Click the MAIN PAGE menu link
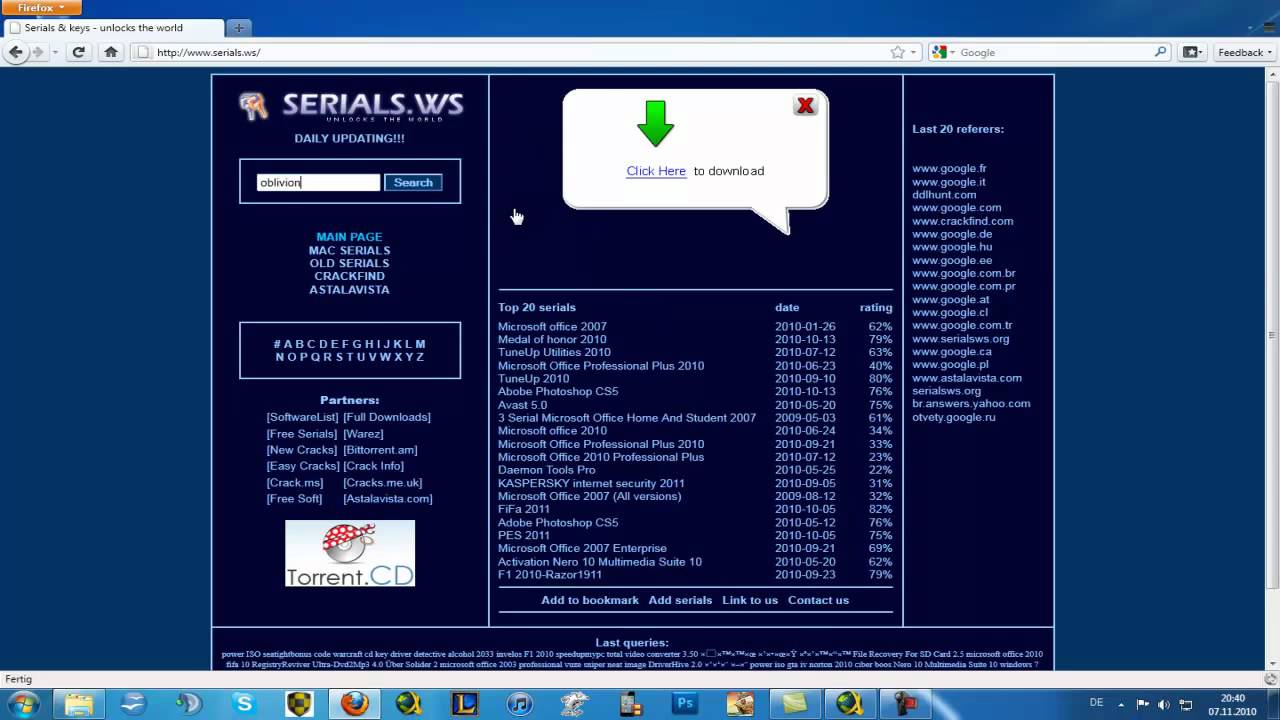The width and height of the screenshot is (1280, 720). click(x=349, y=237)
